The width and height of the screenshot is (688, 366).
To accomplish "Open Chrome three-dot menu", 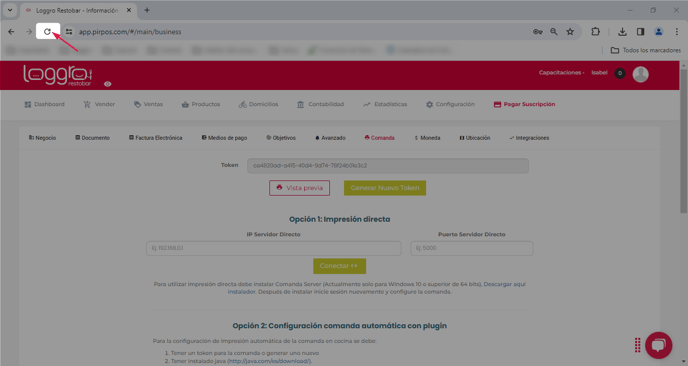I will [677, 32].
